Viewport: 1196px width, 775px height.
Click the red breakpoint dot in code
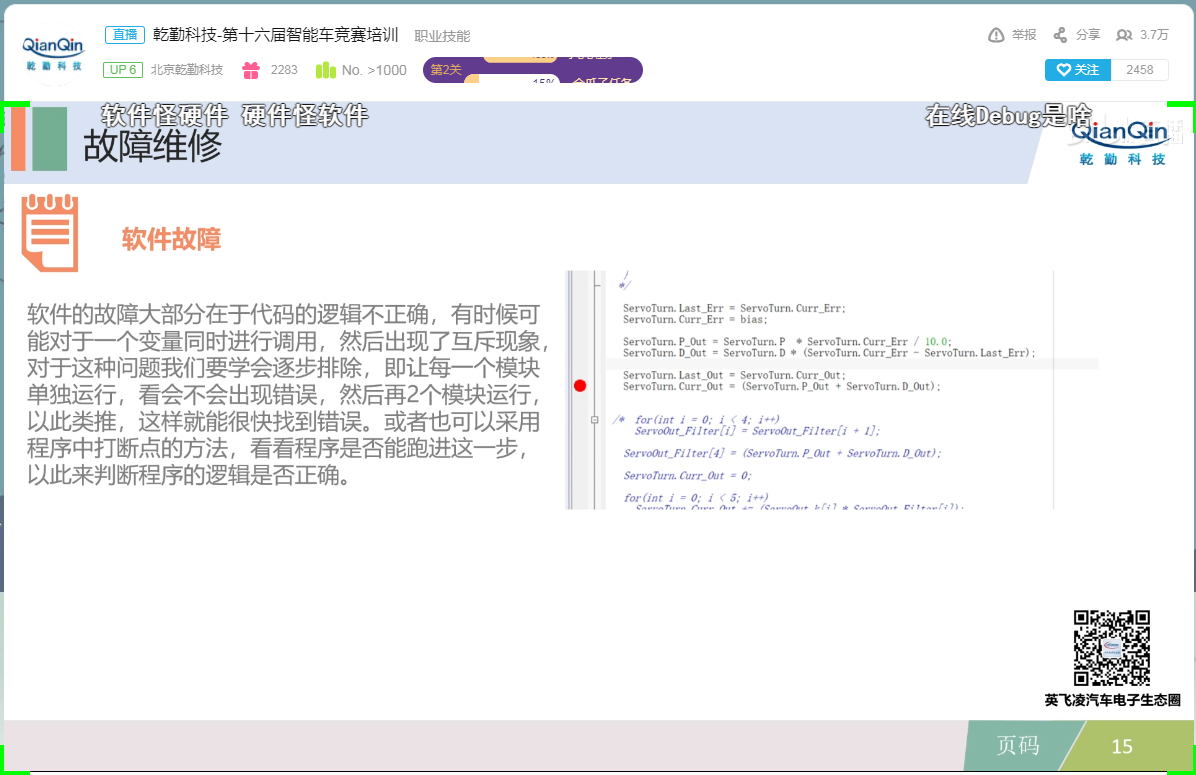[580, 386]
